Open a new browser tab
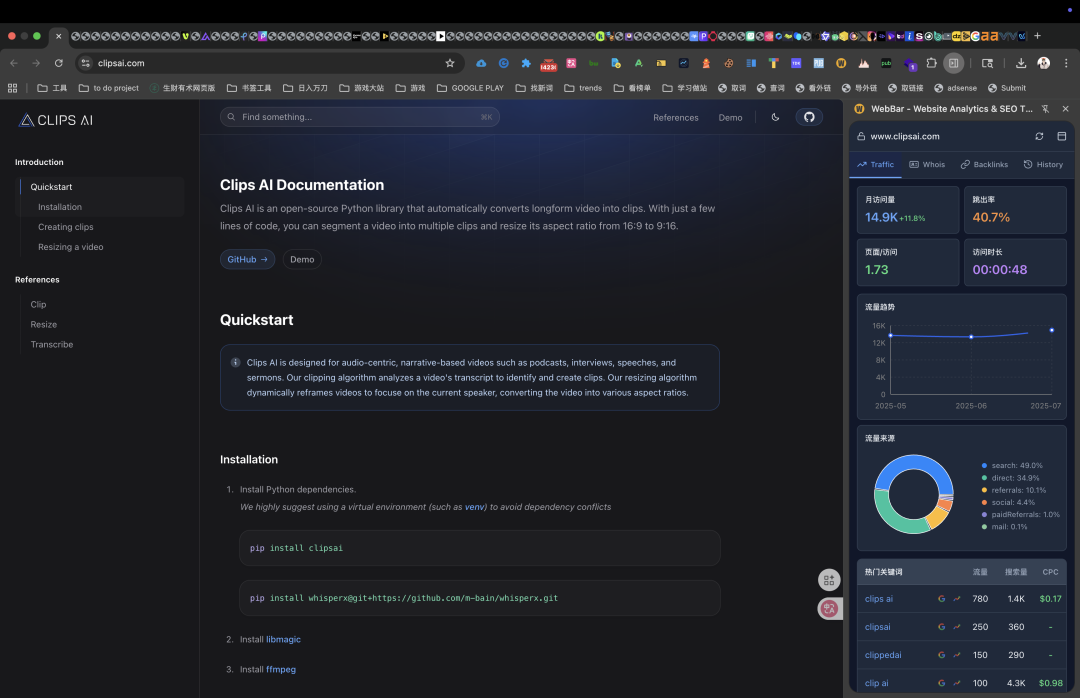Image resolution: width=1080 pixels, height=698 pixels. (x=1037, y=36)
